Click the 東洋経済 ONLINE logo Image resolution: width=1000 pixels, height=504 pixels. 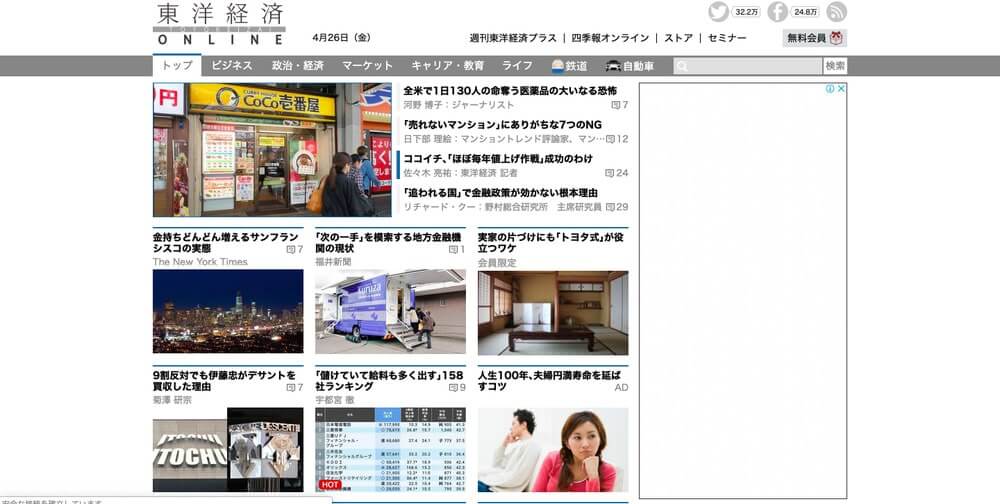(219, 24)
